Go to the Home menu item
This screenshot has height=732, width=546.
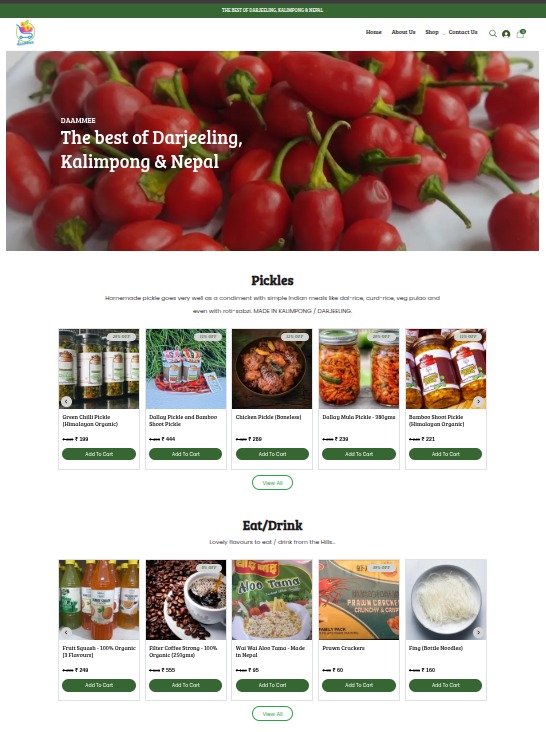coord(373,32)
